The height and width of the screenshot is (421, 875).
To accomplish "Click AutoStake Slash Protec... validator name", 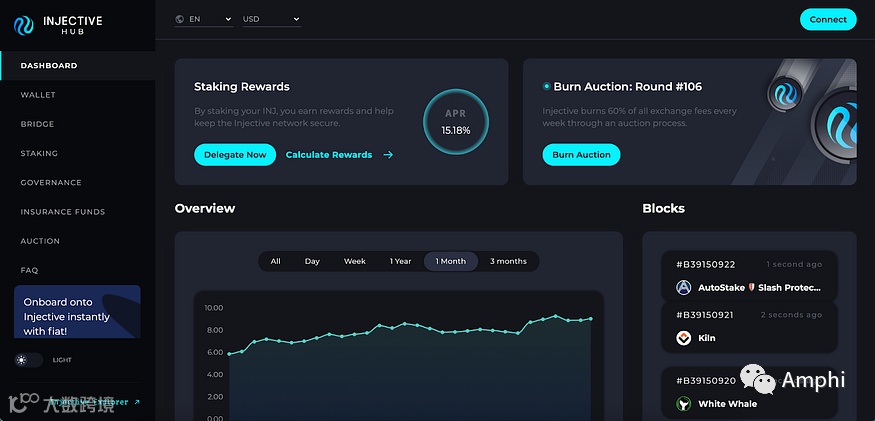I will point(759,288).
